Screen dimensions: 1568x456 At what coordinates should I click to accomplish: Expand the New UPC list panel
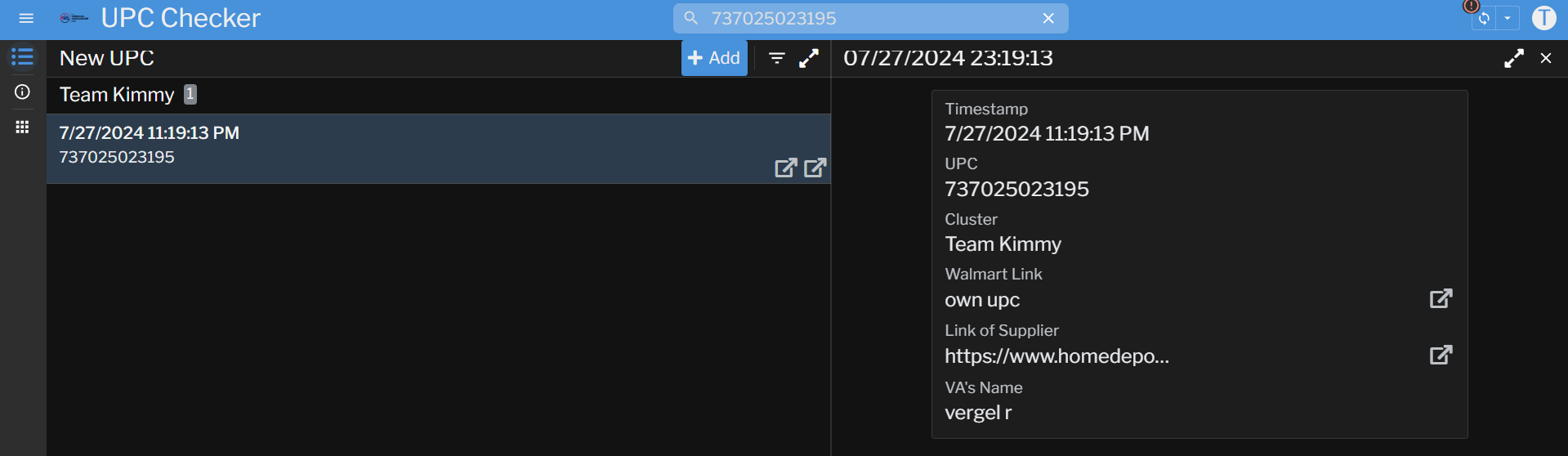[x=809, y=58]
